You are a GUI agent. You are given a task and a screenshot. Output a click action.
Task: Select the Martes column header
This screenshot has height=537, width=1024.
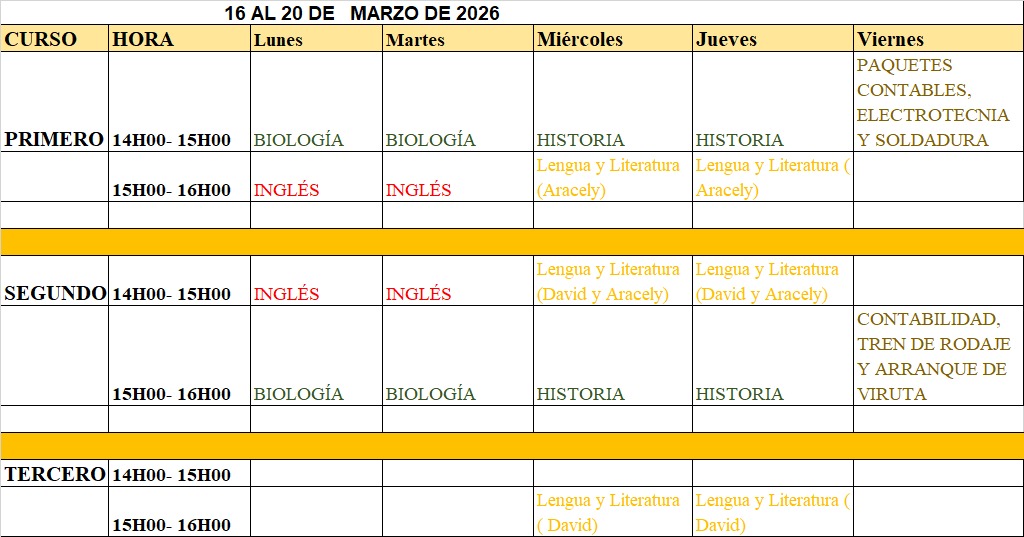tap(415, 40)
